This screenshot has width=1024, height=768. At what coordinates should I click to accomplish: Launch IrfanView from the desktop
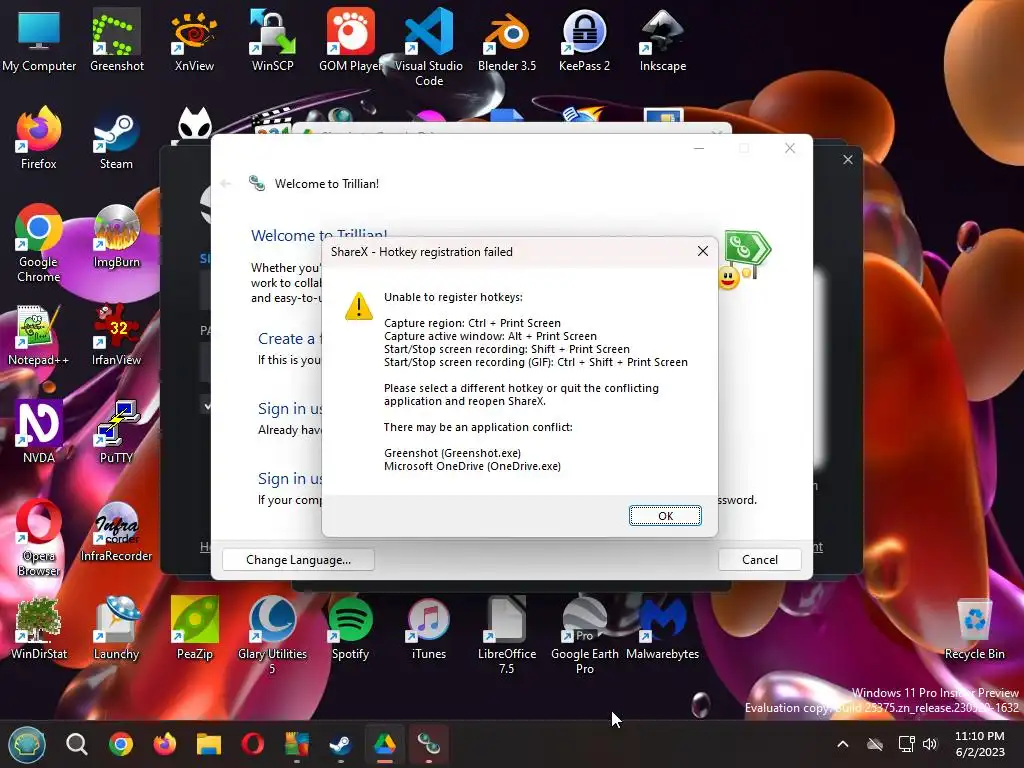pyautogui.click(x=116, y=334)
